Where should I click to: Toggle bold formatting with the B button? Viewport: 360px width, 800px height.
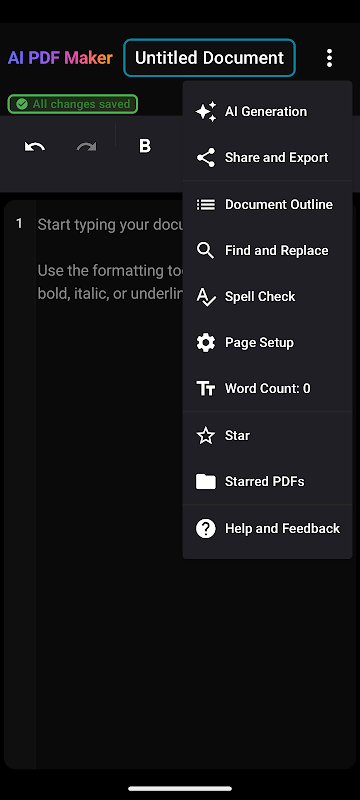pyautogui.click(x=145, y=146)
